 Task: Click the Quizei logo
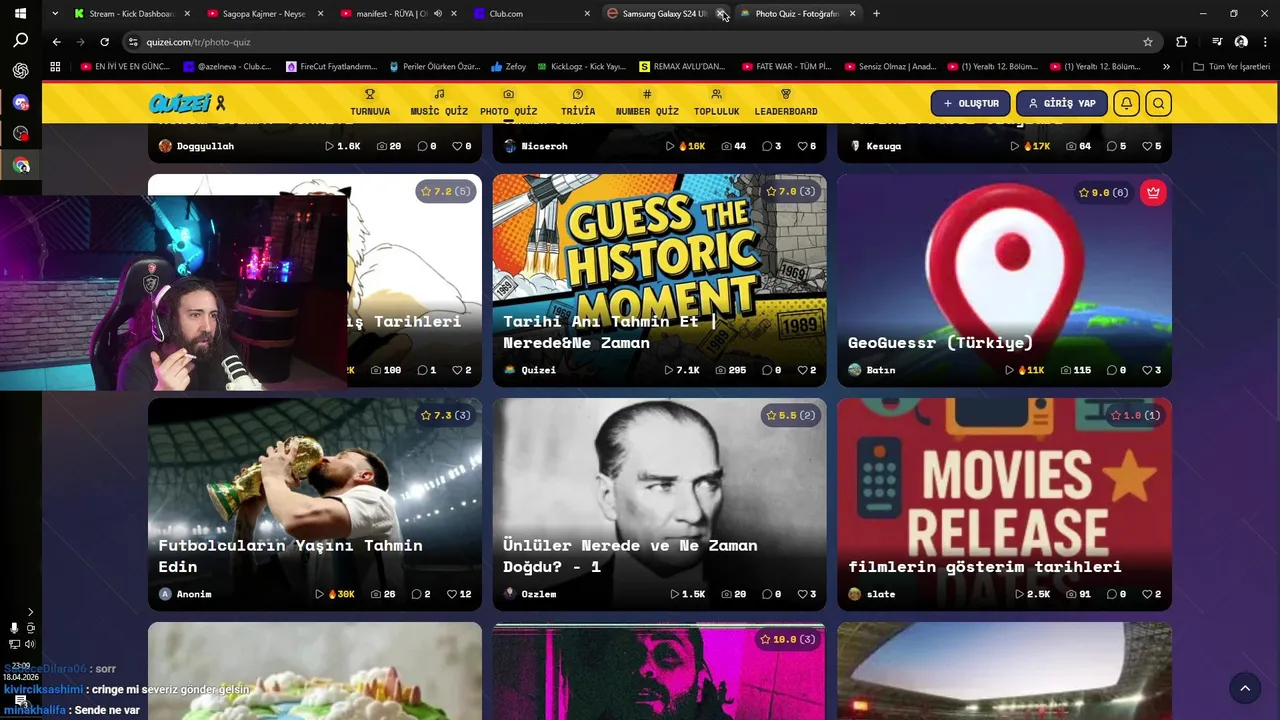(x=187, y=103)
